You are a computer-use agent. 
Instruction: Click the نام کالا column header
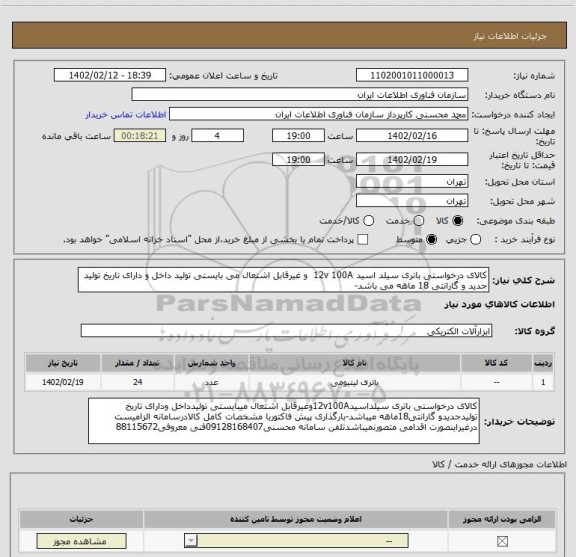pyautogui.click(x=355, y=363)
